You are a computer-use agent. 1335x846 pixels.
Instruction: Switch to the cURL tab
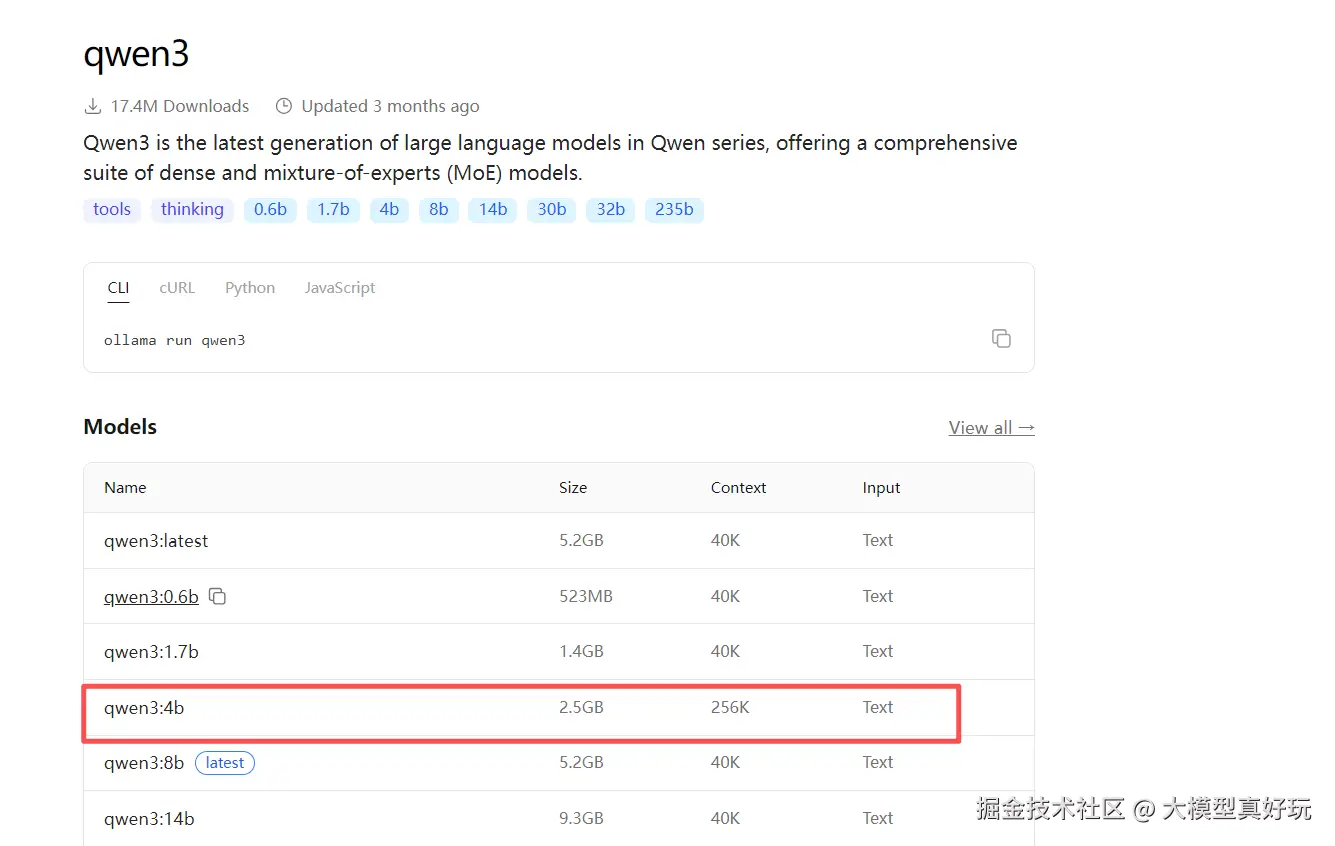177,288
